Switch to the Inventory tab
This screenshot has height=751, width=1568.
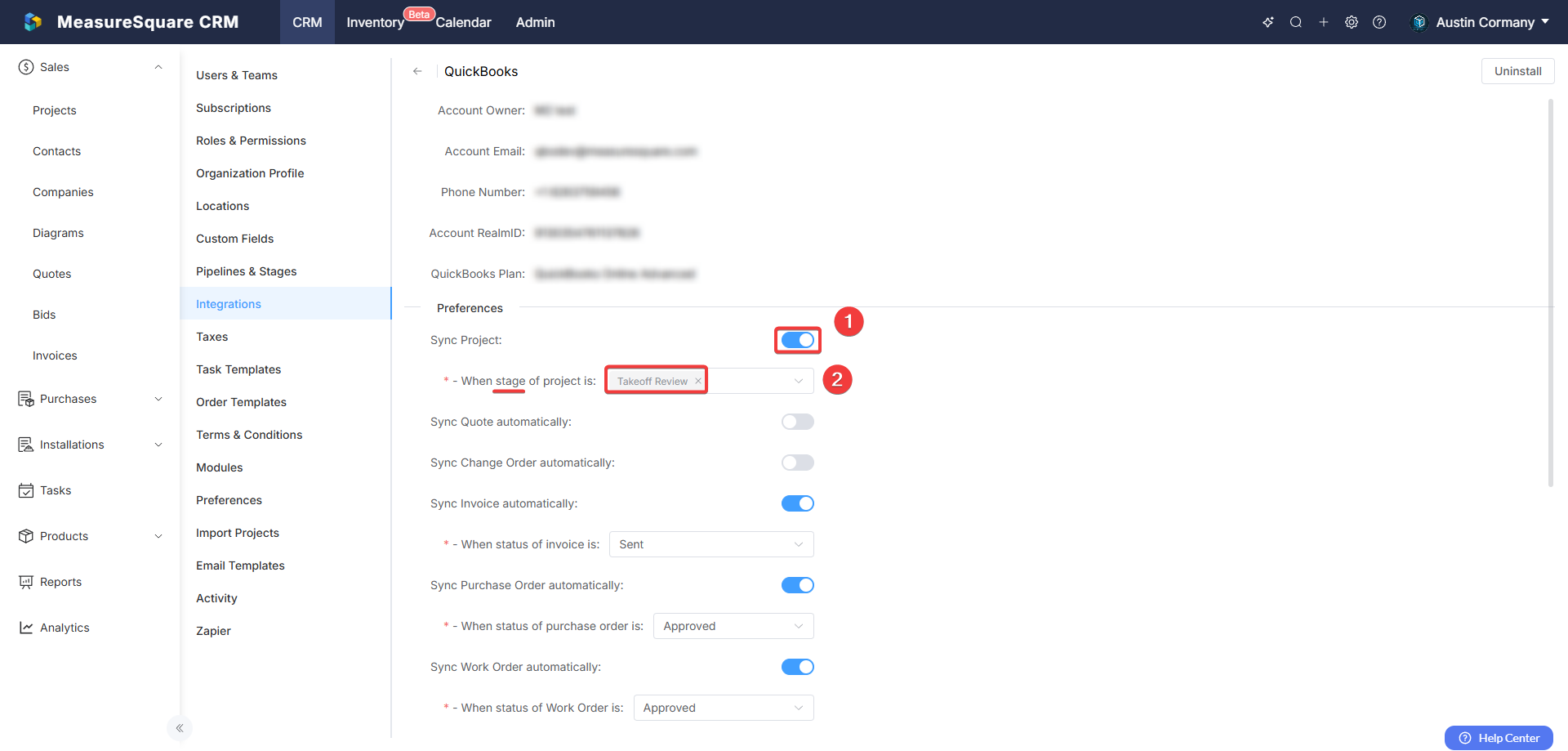point(376,22)
